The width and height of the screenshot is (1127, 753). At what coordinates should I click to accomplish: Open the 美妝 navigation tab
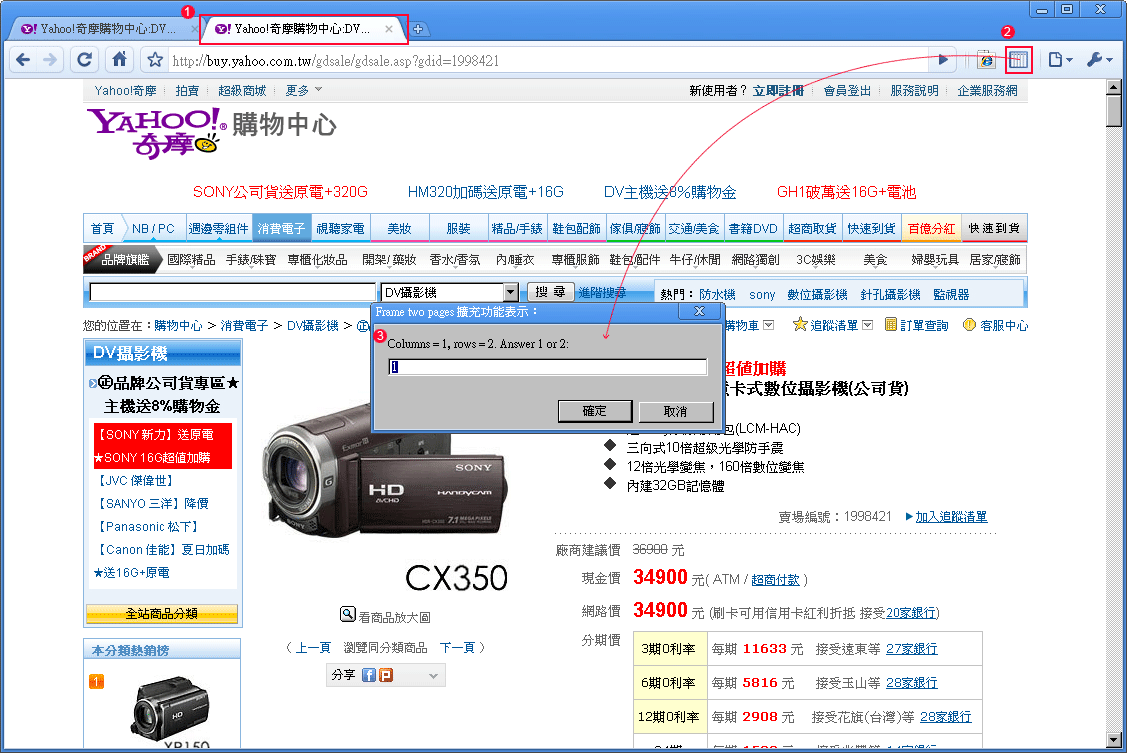[x=400, y=228]
